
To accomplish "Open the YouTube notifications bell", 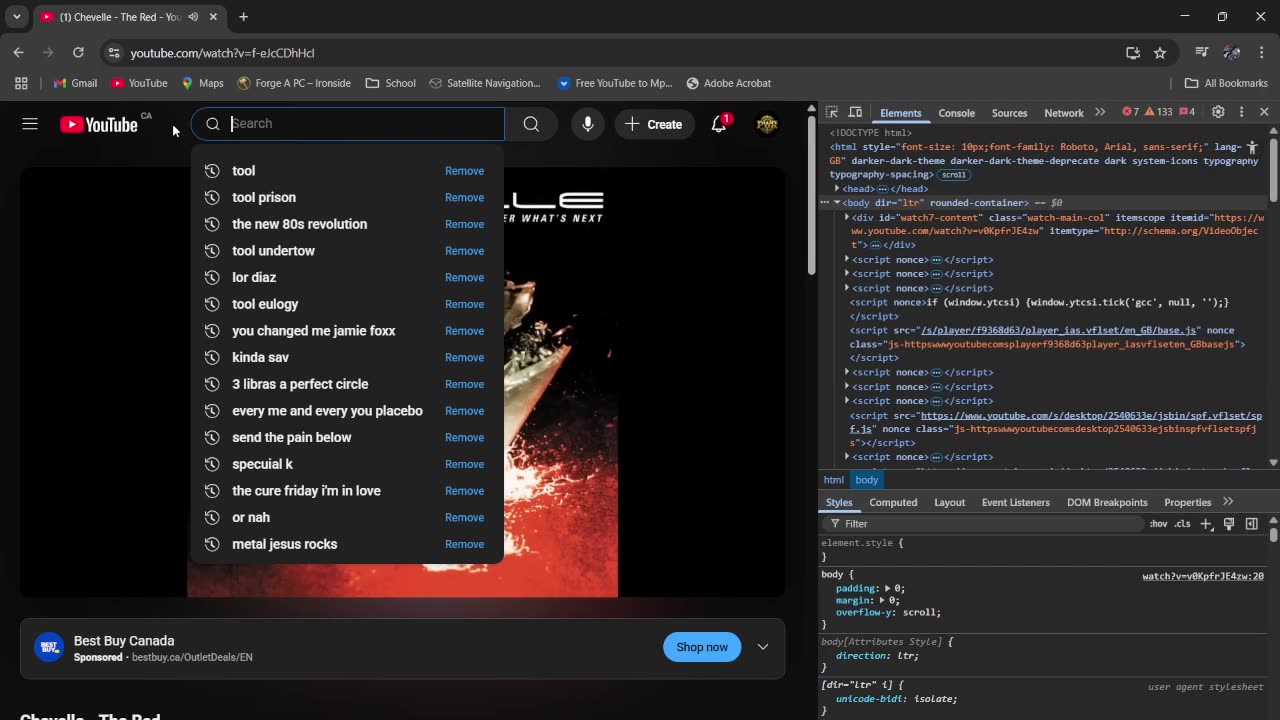I will pyautogui.click(x=719, y=124).
